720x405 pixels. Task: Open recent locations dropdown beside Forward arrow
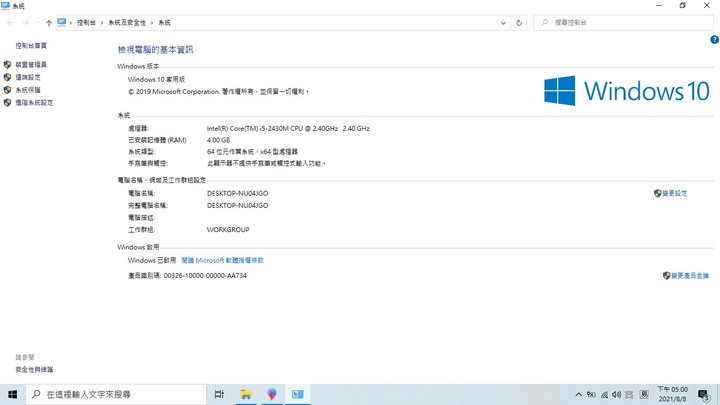[x=37, y=22]
